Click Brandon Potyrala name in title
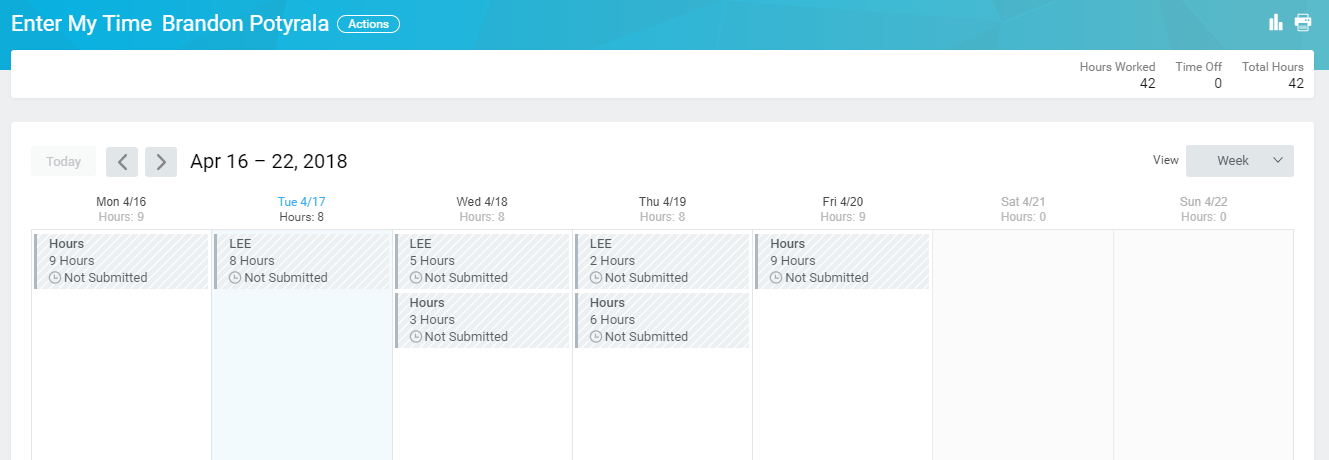Screen dimensions: 1329x460 click(246, 24)
